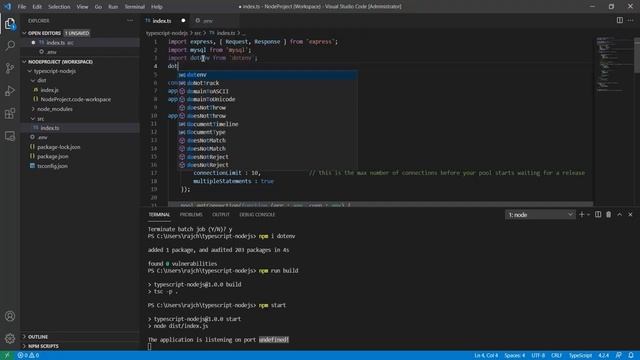Viewport: 640px width, 360px height.
Task: Select the OUTPUT panel tab
Action: pos(221,215)
